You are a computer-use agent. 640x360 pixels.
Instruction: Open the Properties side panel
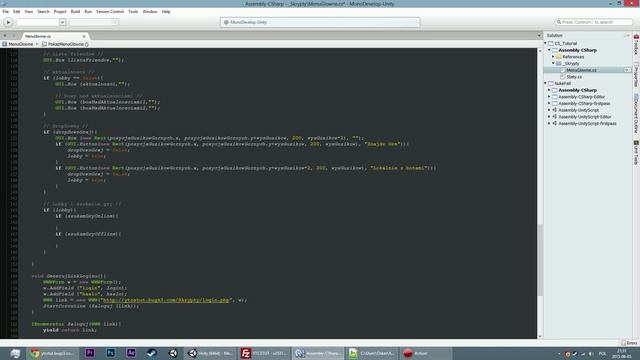[636, 75]
